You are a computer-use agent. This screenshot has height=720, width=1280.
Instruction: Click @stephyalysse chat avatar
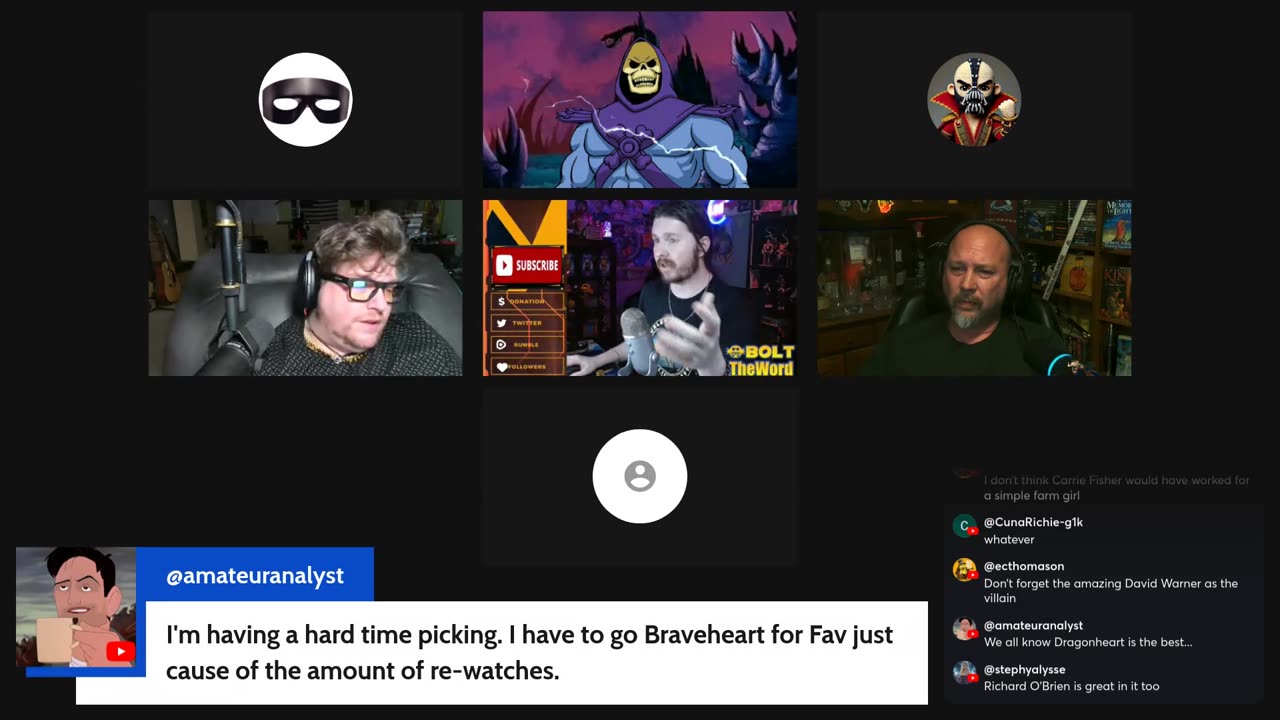pos(964,673)
